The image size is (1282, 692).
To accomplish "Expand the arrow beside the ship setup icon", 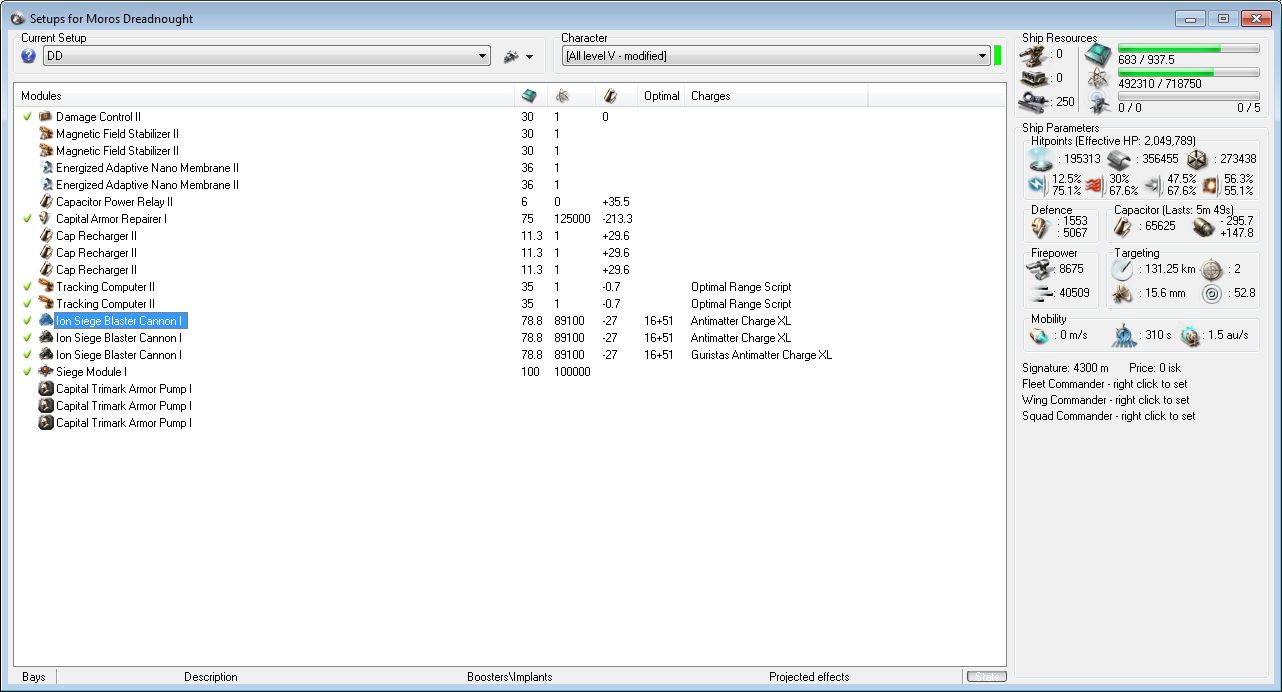I will click(530, 58).
